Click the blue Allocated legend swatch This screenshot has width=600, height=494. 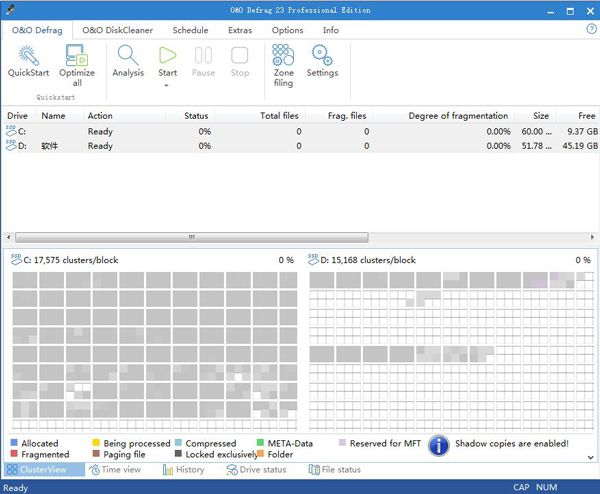click(x=14, y=443)
